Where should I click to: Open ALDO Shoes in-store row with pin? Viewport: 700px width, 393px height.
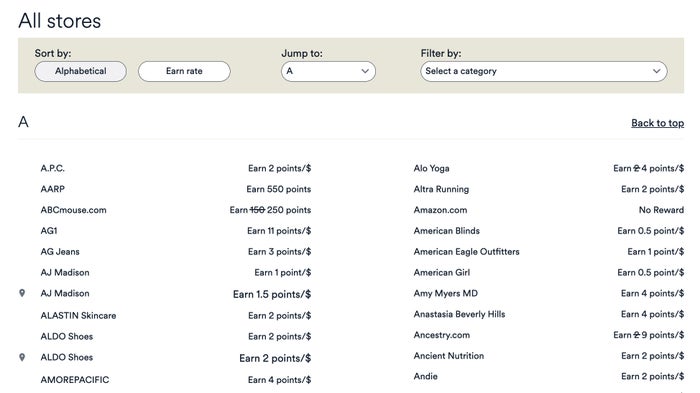67,357
